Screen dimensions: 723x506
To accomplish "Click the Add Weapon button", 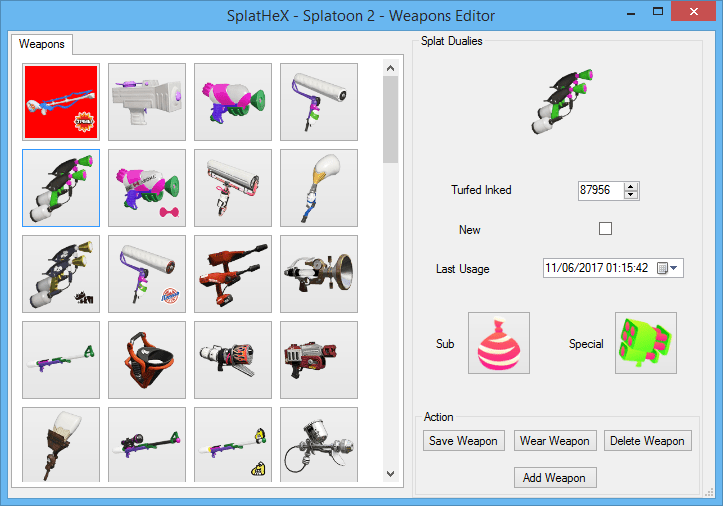I will coord(555,477).
